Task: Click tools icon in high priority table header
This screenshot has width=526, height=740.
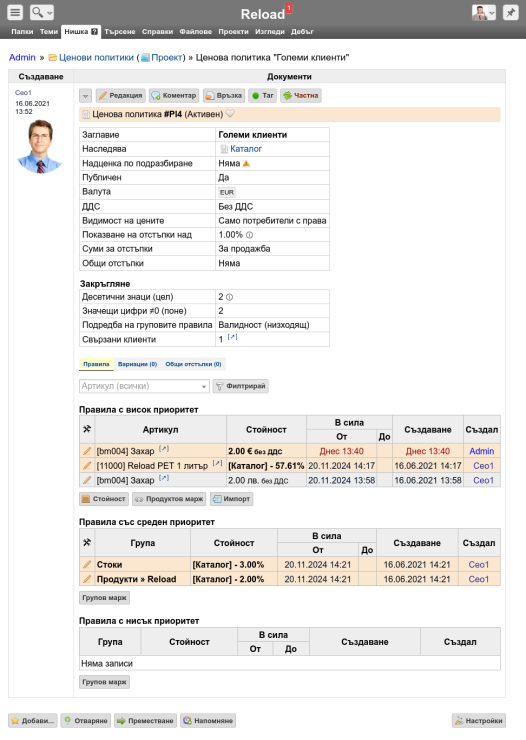Action: pos(87,429)
